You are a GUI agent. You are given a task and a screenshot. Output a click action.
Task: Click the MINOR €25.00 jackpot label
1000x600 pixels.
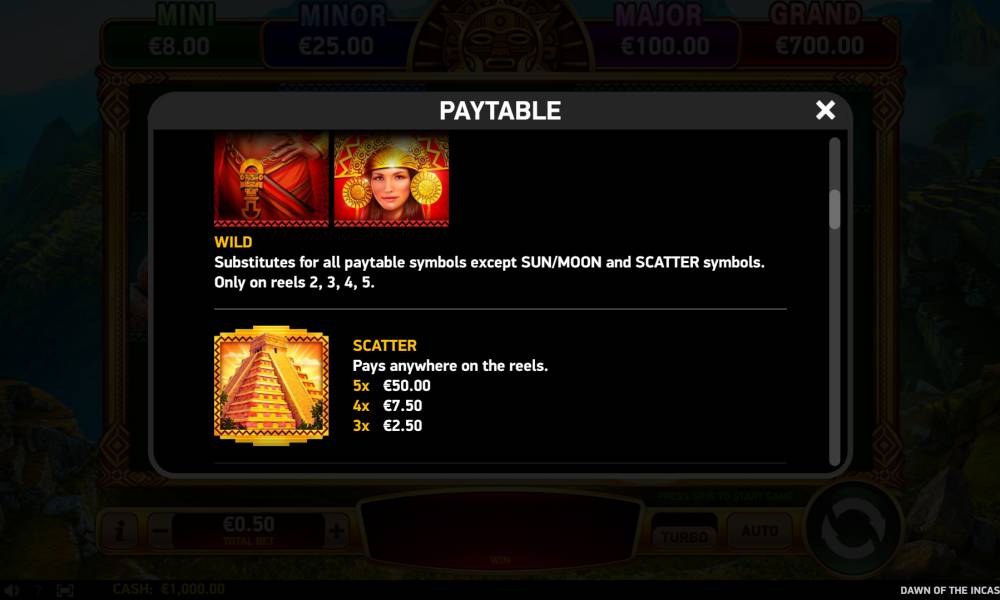point(338,33)
